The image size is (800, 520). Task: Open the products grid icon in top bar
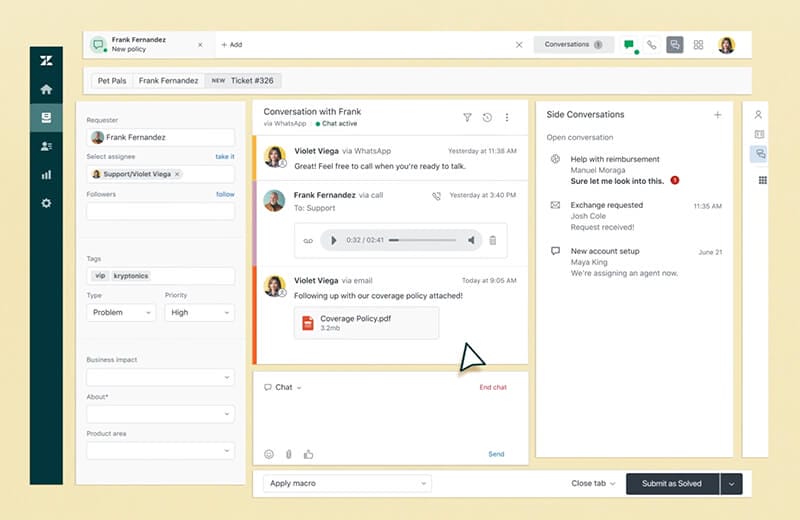coord(698,45)
